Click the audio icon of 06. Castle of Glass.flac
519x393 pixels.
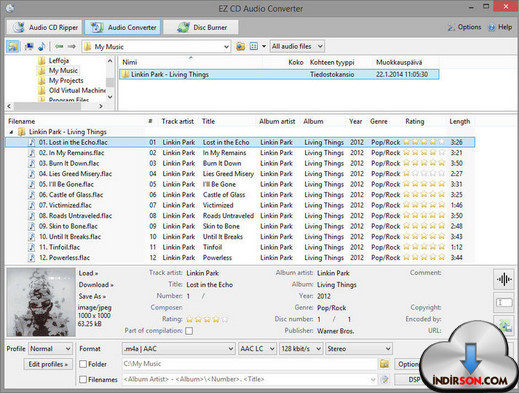coord(32,195)
